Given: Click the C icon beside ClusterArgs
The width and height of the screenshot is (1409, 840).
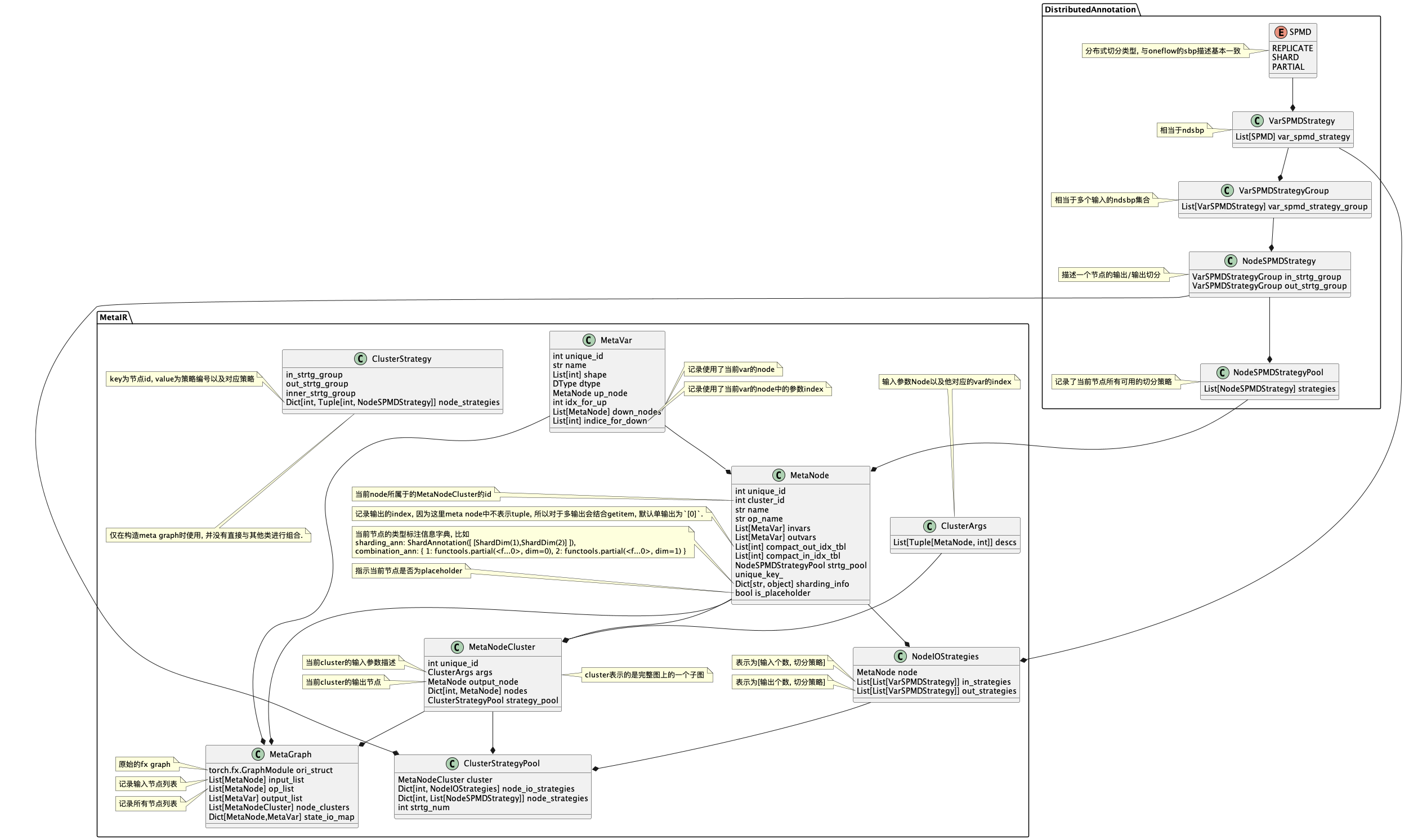Looking at the screenshot, I should pos(929,527).
